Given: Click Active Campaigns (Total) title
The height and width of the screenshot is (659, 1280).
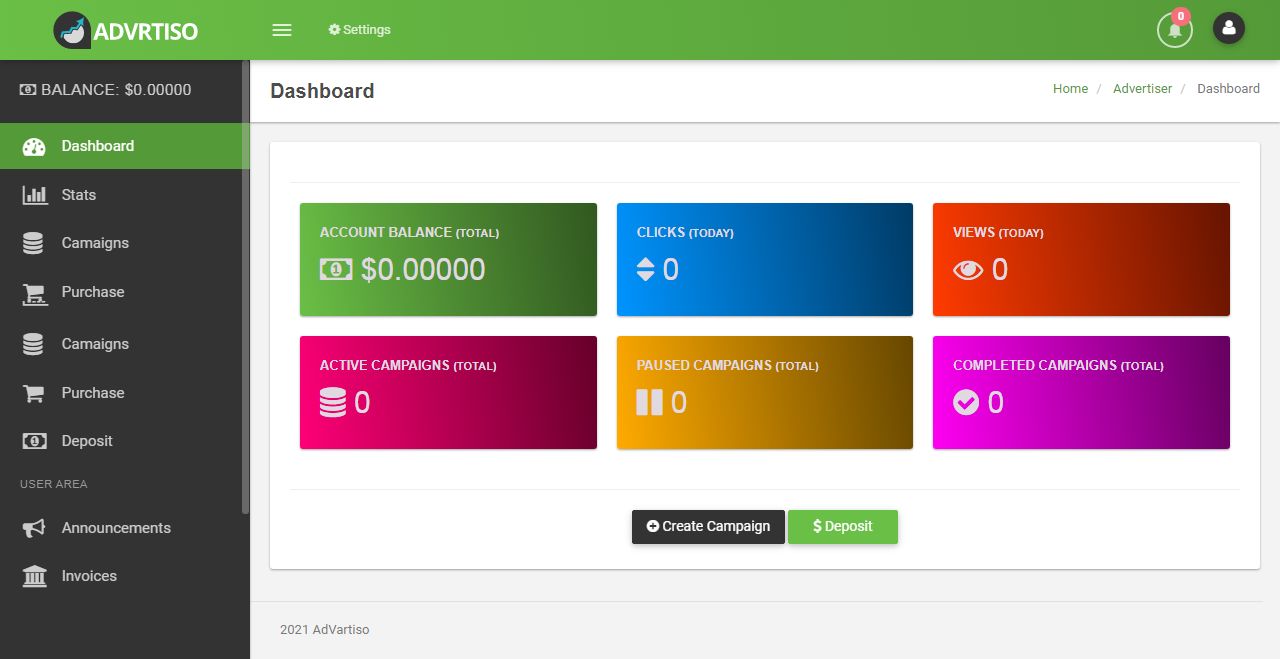Looking at the screenshot, I should 408,365.
